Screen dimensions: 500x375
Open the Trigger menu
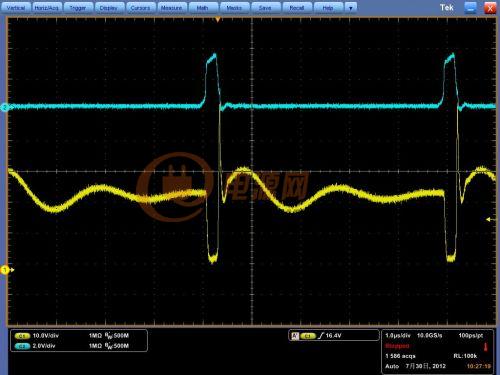coord(78,7)
